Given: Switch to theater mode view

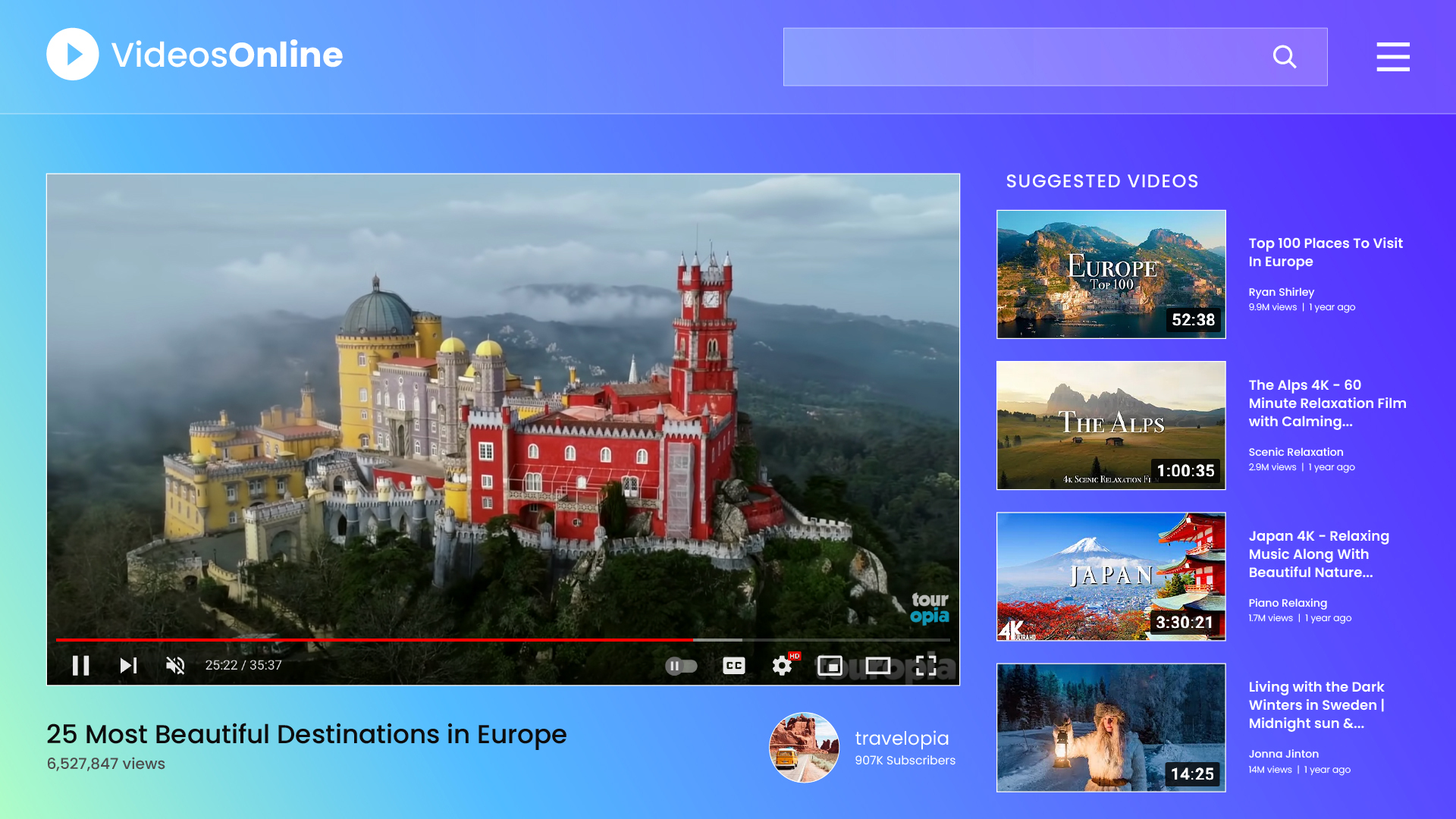Looking at the screenshot, I should (x=878, y=666).
